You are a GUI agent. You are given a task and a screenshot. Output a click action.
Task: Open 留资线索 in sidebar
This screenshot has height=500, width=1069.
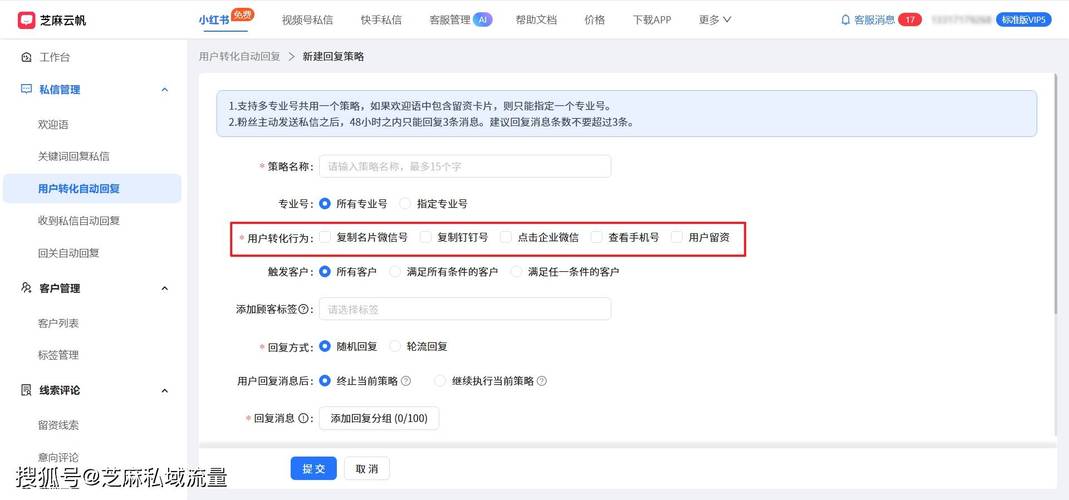[x=58, y=425]
